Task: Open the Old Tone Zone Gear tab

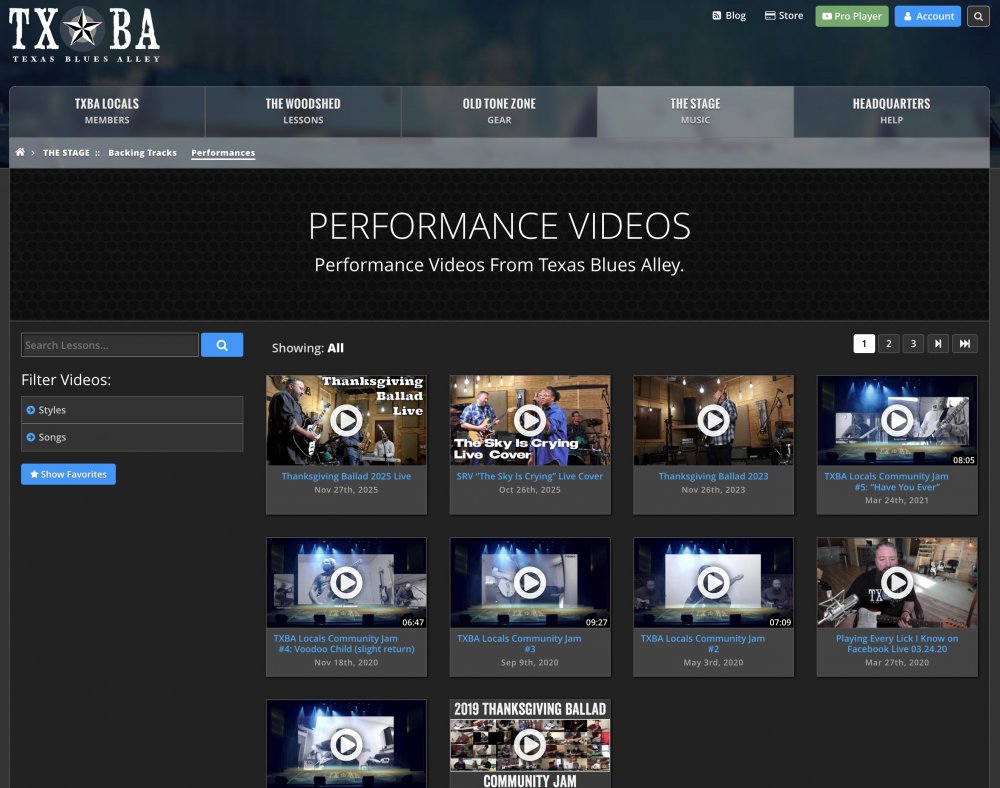Action: point(499,111)
